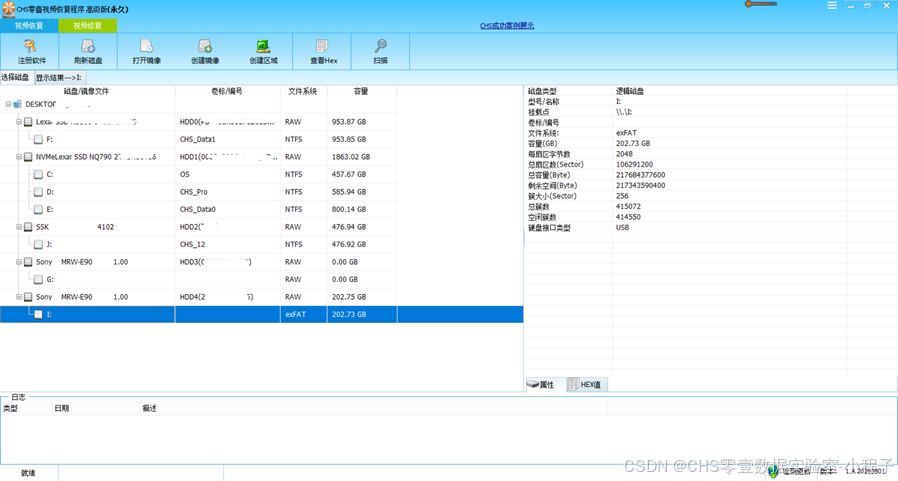Collapse the Lexar HDD0 disk node
This screenshot has width=898, height=481.
coord(18,122)
